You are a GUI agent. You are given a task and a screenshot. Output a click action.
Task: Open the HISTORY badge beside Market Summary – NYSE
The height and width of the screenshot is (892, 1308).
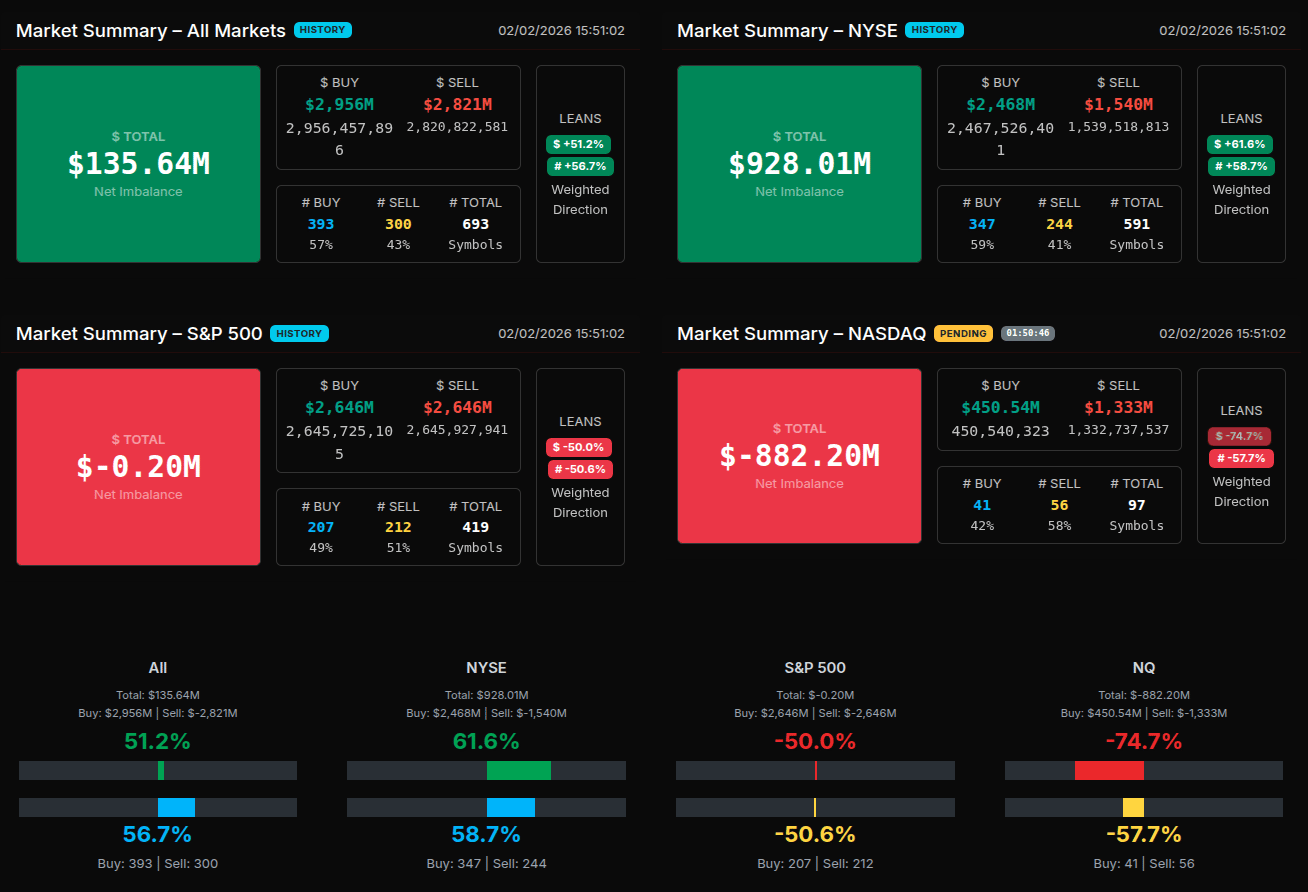click(x=934, y=30)
